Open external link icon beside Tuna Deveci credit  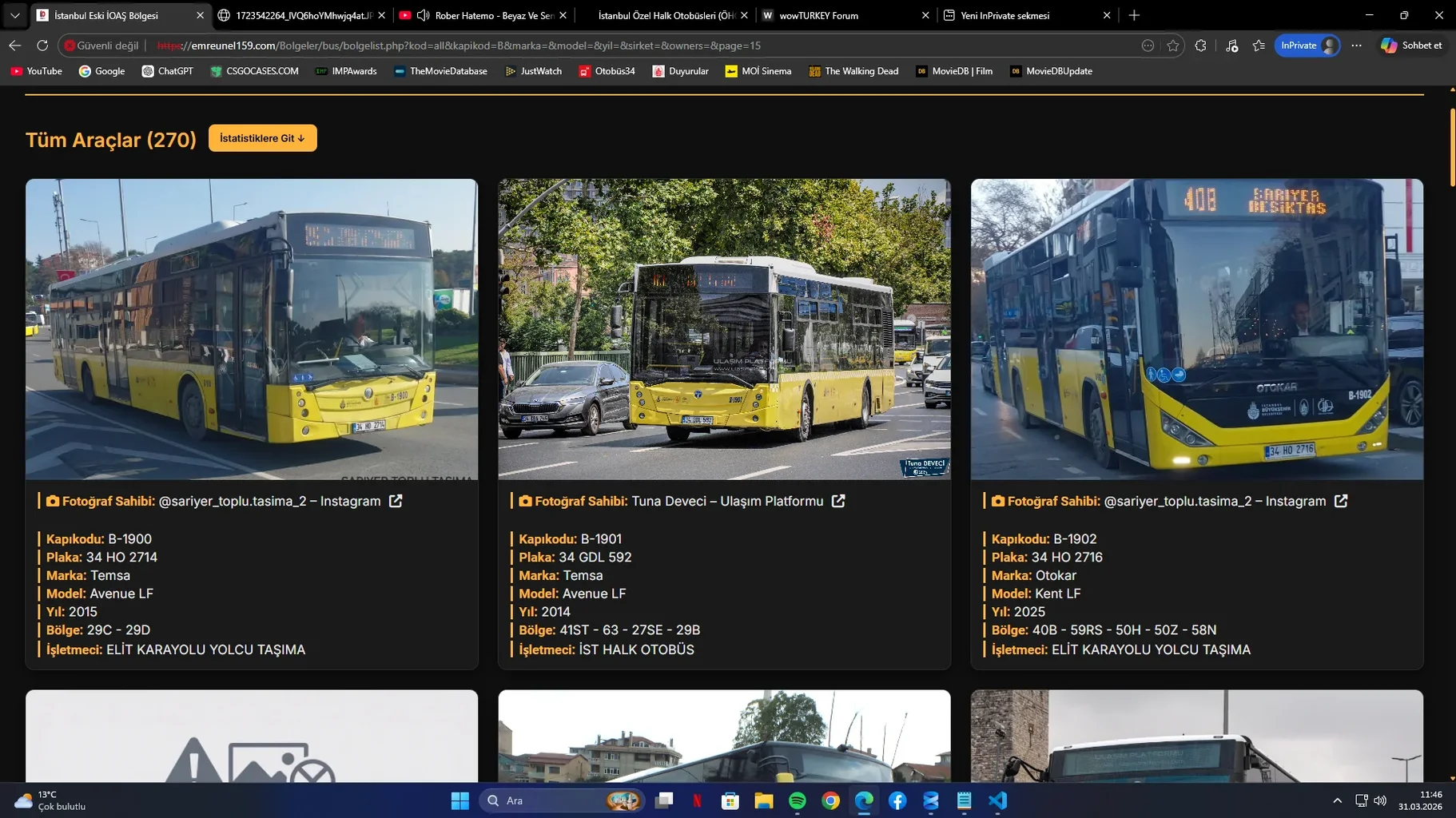838,501
